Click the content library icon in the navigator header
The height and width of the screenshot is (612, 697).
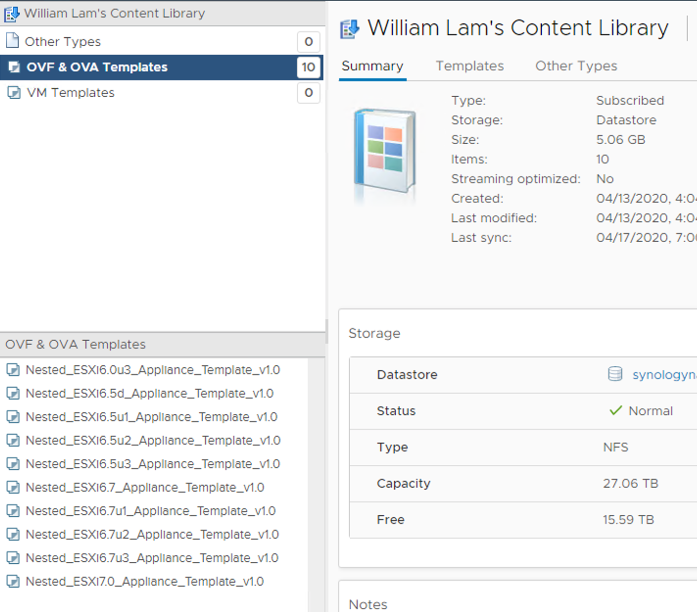tap(12, 14)
